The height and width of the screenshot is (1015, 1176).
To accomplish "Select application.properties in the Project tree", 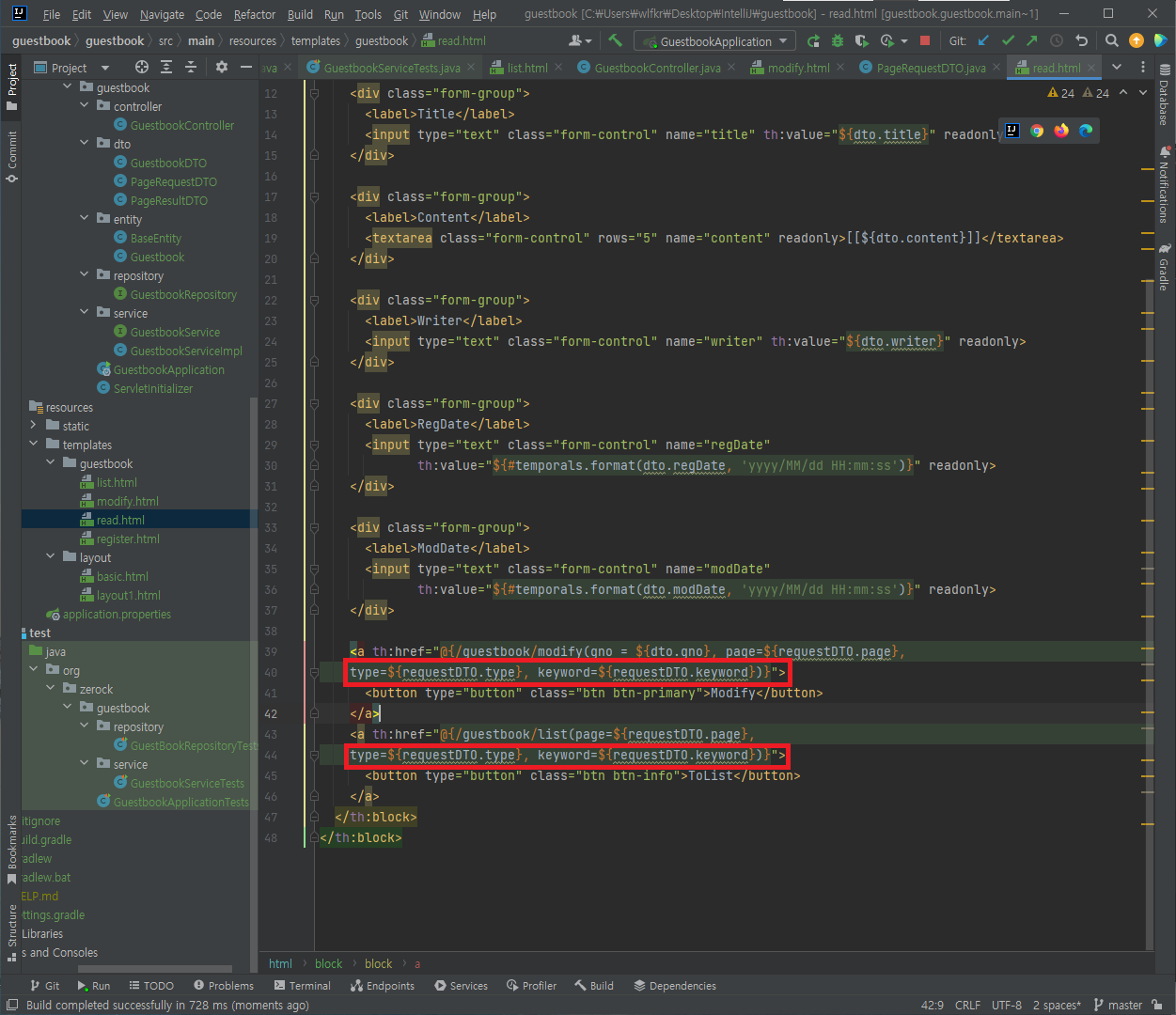I will [117, 614].
